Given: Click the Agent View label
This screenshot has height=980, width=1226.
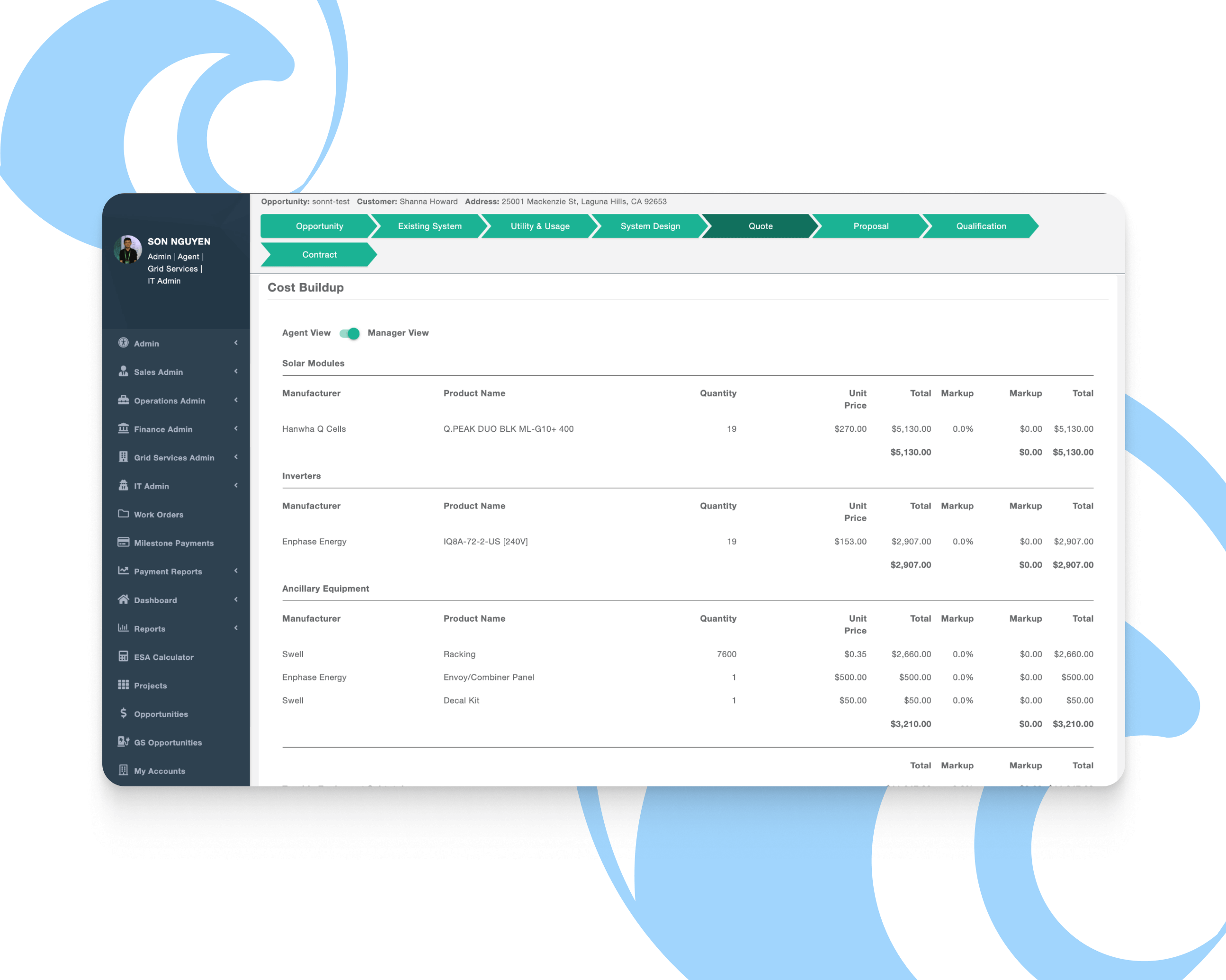Looking at the screenshot, I should (306, 333).
